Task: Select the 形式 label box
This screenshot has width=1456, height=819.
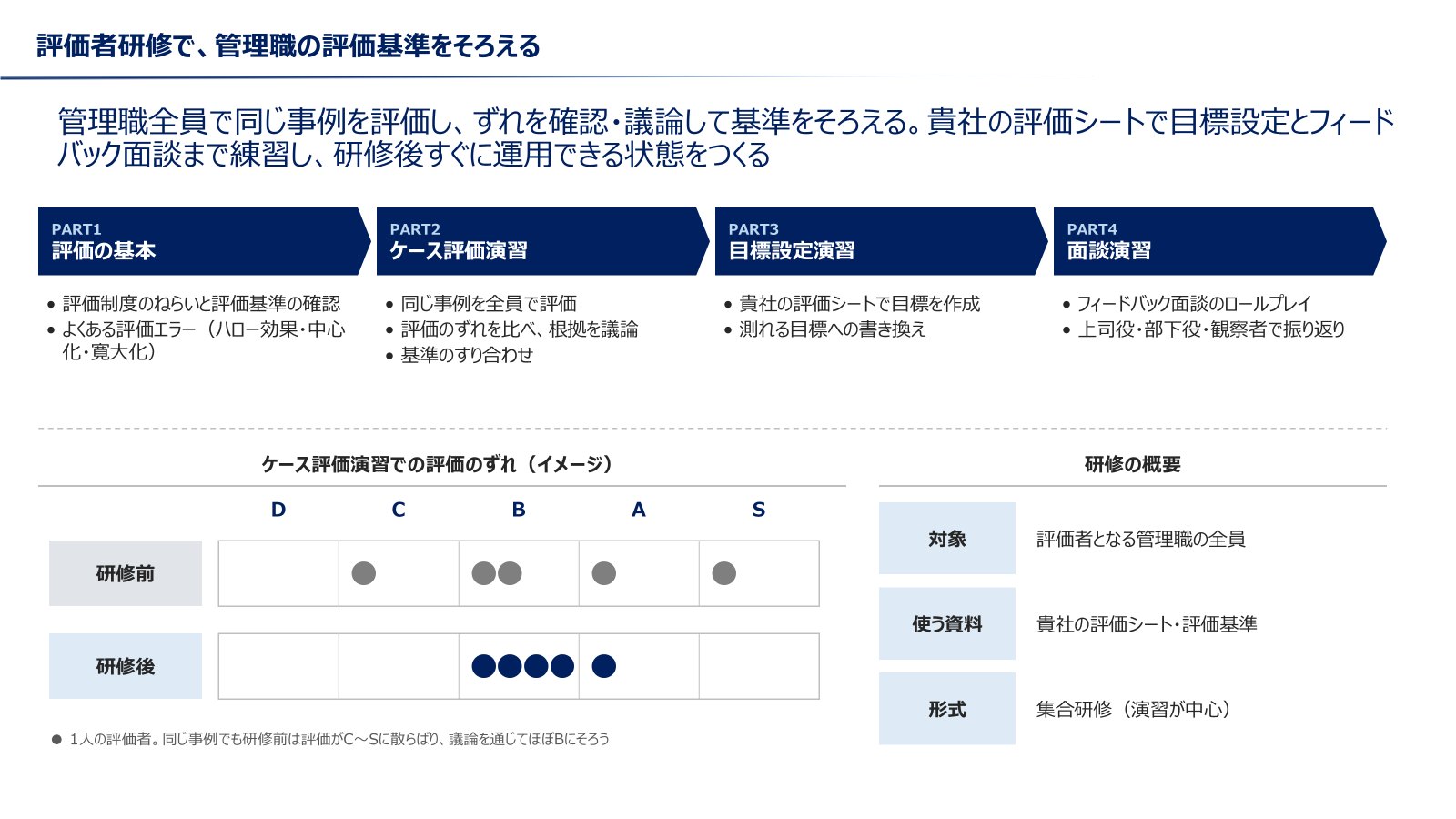Action: click(947, 709)
